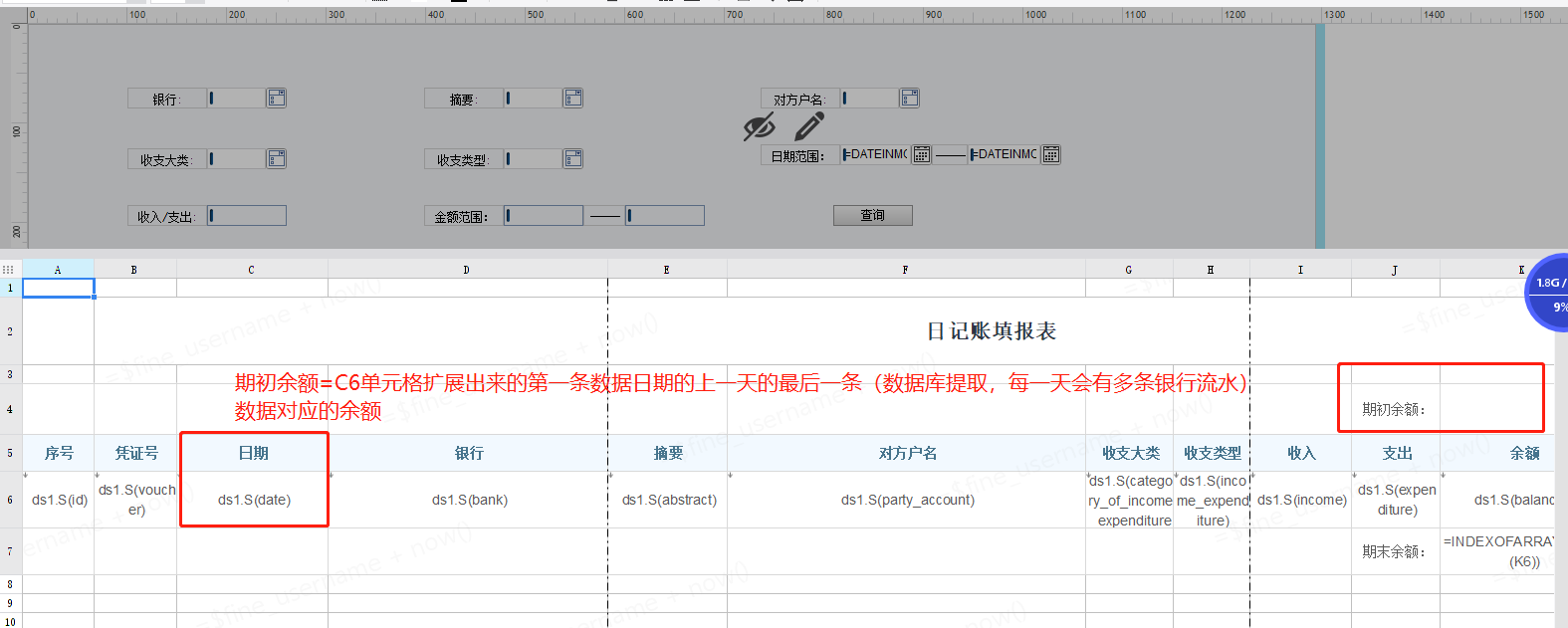Open the 银行 combo box widget icon
The height and width of the screenshot is (628, 1568).
click(276, 98)
